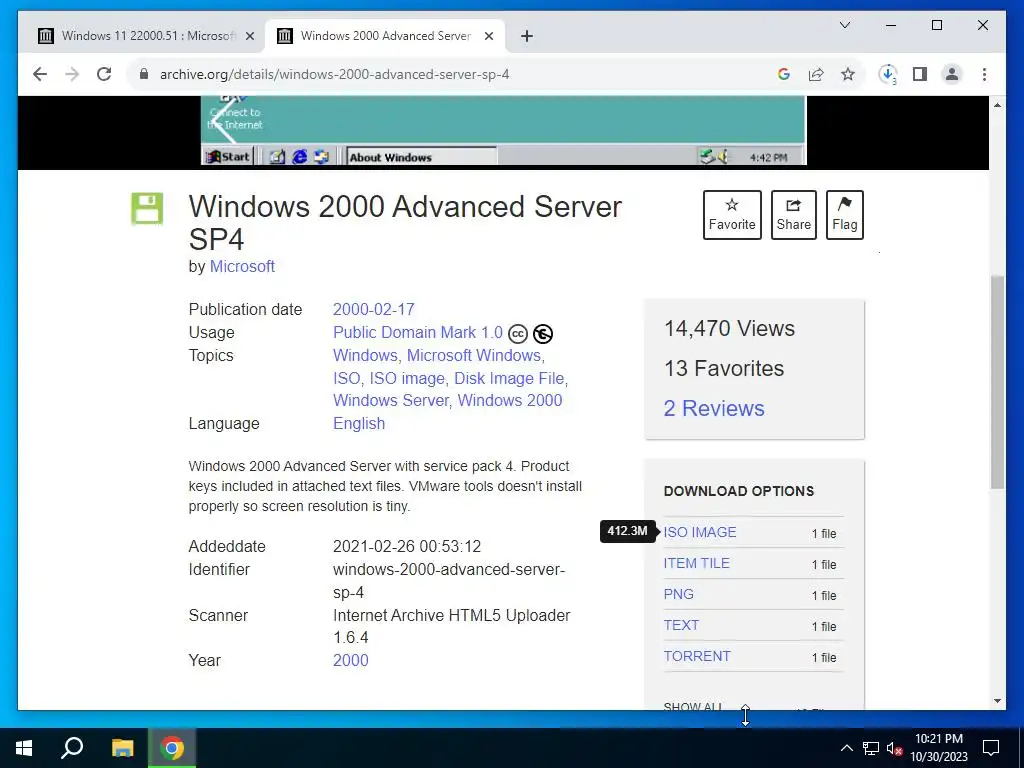Download the ITEM TILE option

(x=697, y=563)
